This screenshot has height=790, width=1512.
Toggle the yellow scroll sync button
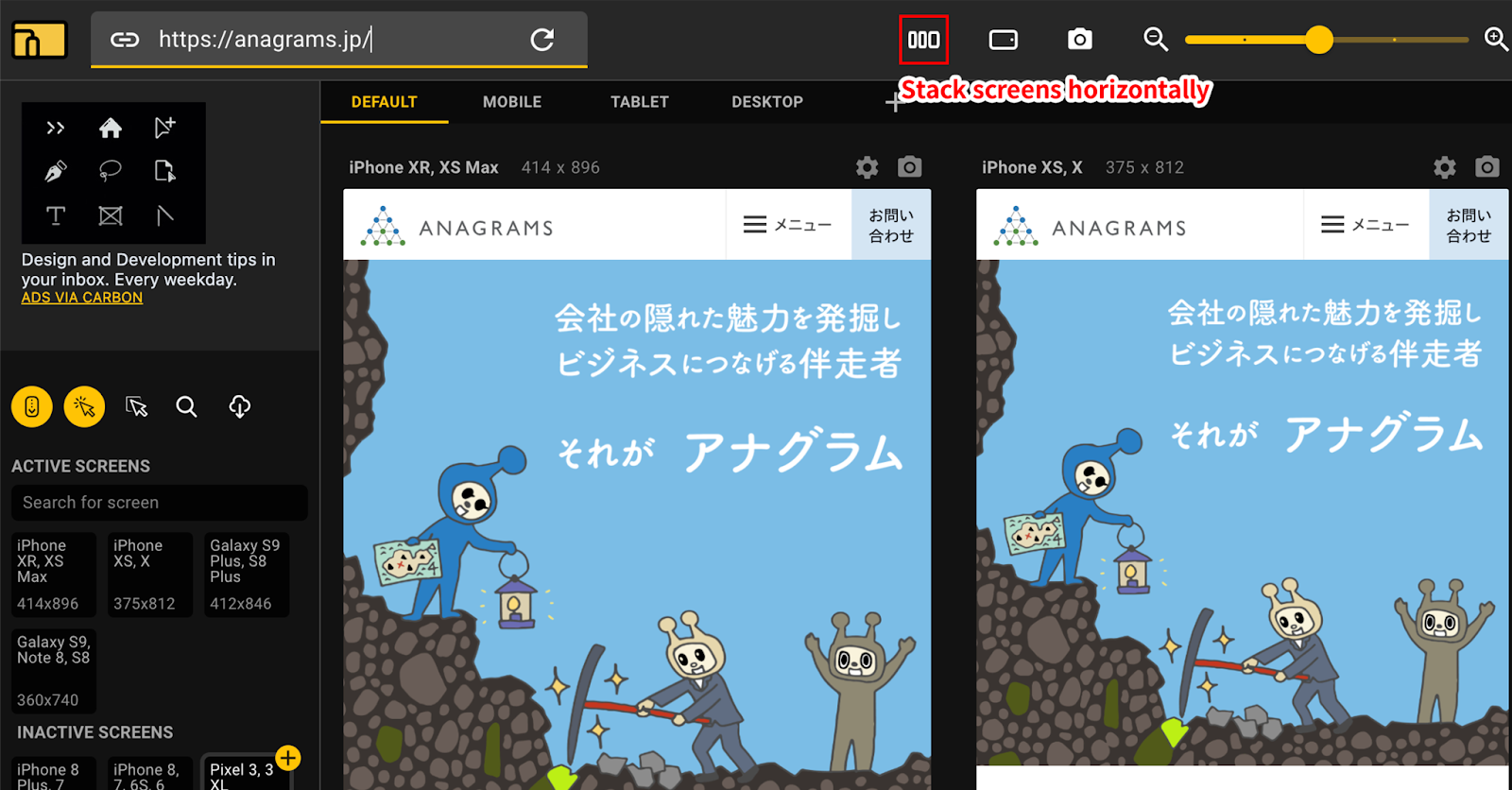(32, 406)
